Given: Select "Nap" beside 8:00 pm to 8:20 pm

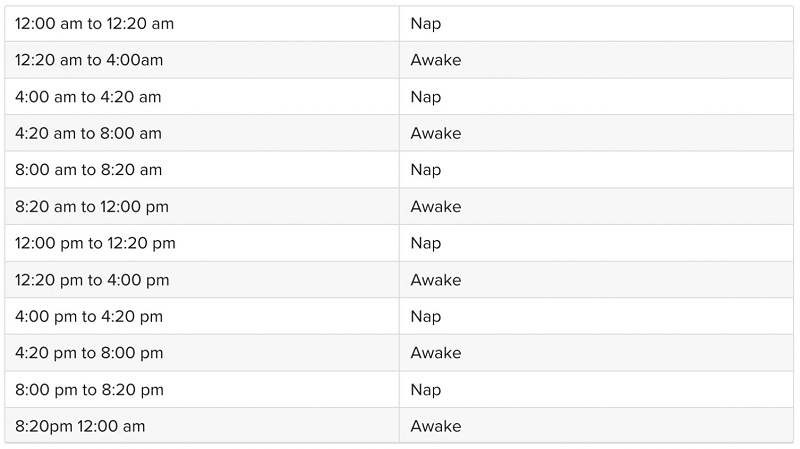Looking at the screenshot, I should click(425, 390).
